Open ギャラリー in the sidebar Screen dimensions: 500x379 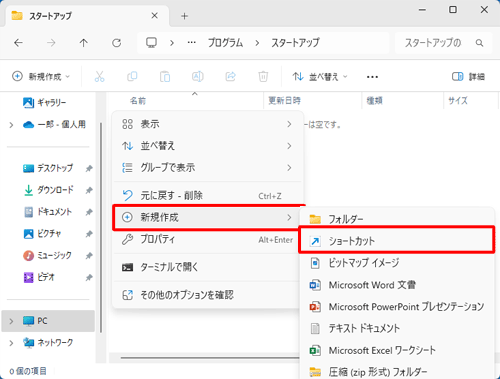(x=45, y=102)
